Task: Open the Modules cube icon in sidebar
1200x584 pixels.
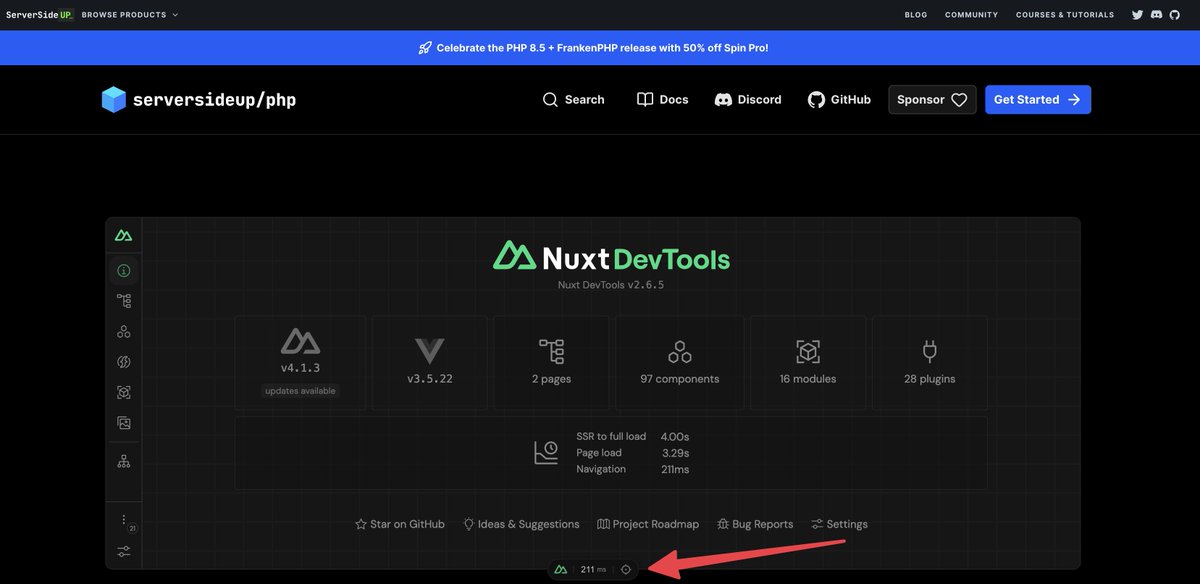Action: (x=124, y=393)
